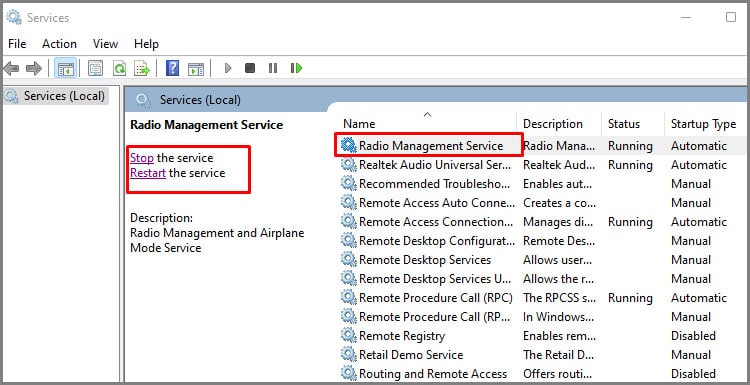Open the Action menu
Viewport: 750px width, 385px height.
point(59,44)
